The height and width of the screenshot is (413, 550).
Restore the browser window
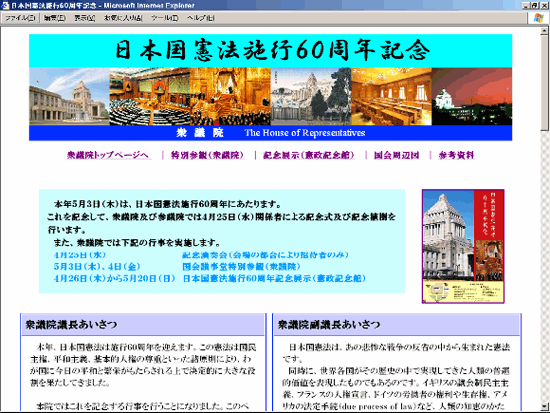pyautogui.click(x=535, y=5)
